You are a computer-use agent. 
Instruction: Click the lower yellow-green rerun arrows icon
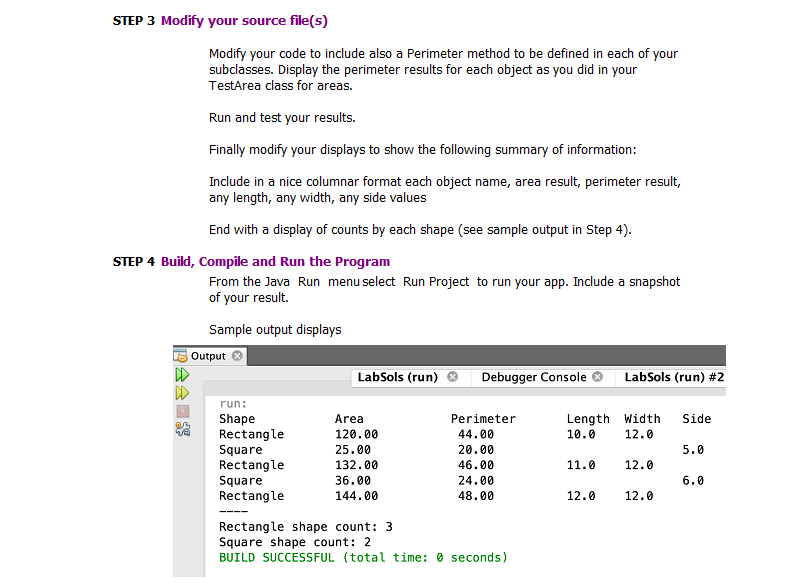(x=182, y=392)
